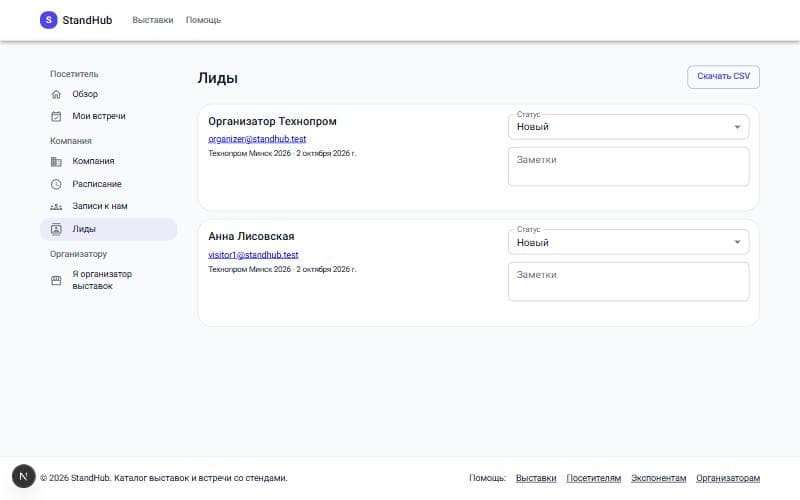The width and height of the screenshot is (800, 500).
Task: Focus Заметки field for Анна Лисовская
Action: 629,282
